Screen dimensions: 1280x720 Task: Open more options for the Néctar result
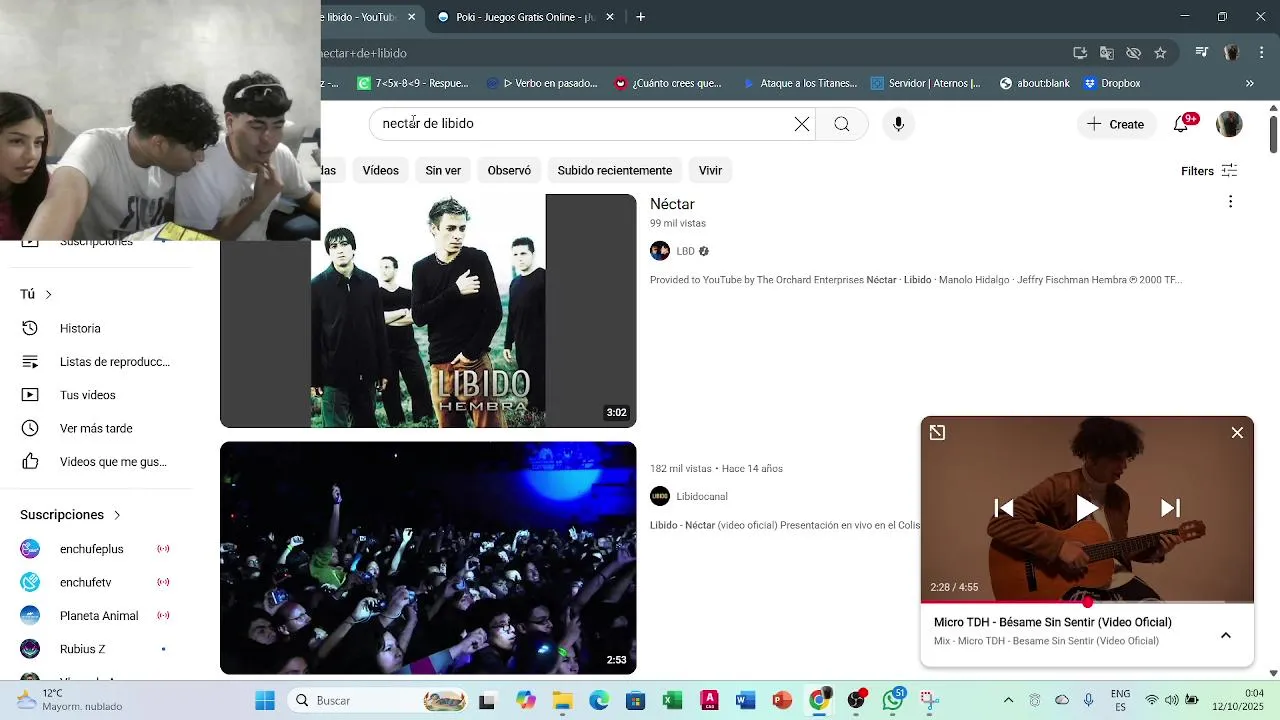tap(1230, 202)
